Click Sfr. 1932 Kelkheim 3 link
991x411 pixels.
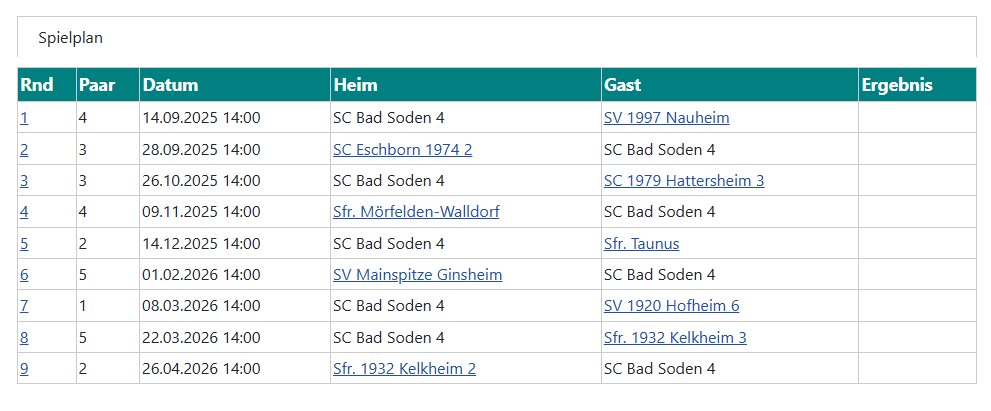click(x=675, y=338)
